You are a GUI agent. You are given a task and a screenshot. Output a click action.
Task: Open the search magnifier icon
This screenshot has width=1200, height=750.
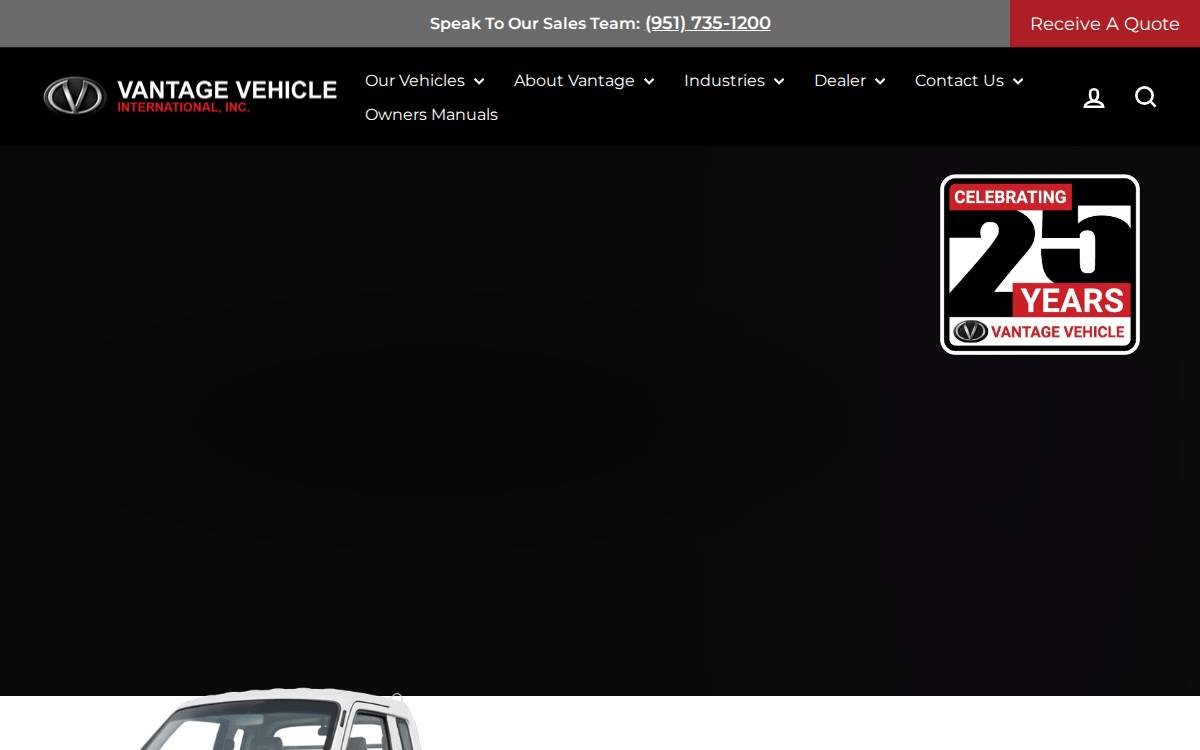tap(1146, 97)
